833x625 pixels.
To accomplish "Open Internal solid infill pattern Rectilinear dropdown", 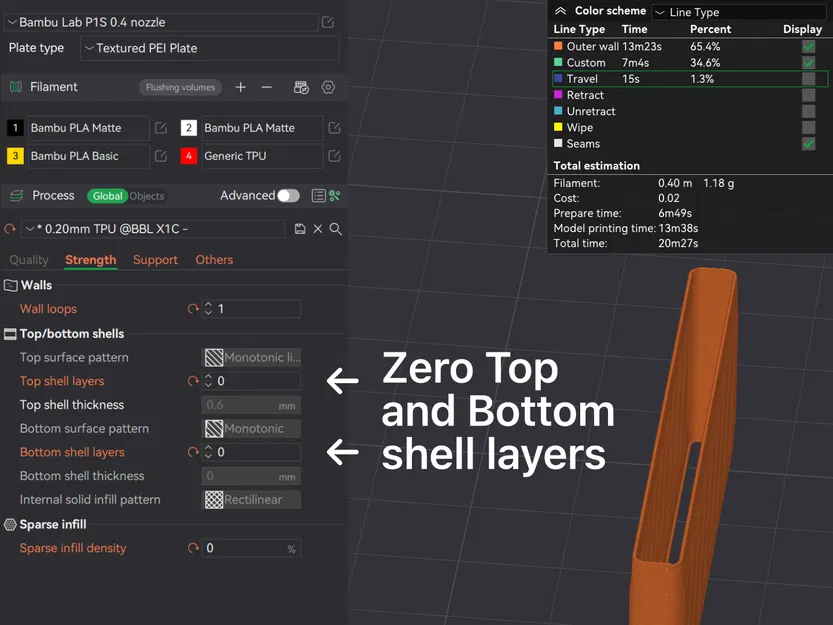I will click(251, 500).
